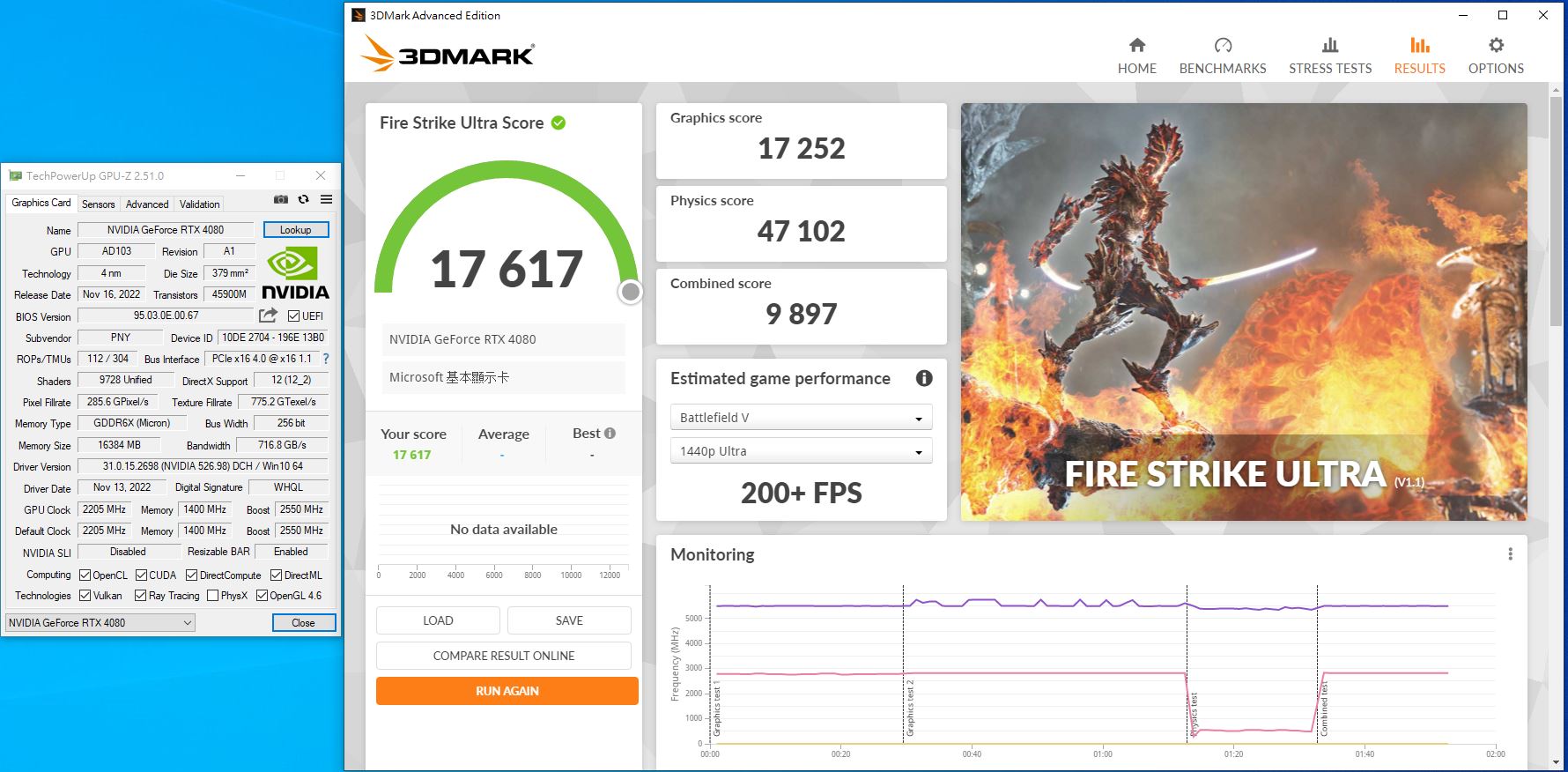Click the 200+ FPS estimate text
This screenshot has height=772, width=1568.
coord(801,493)
